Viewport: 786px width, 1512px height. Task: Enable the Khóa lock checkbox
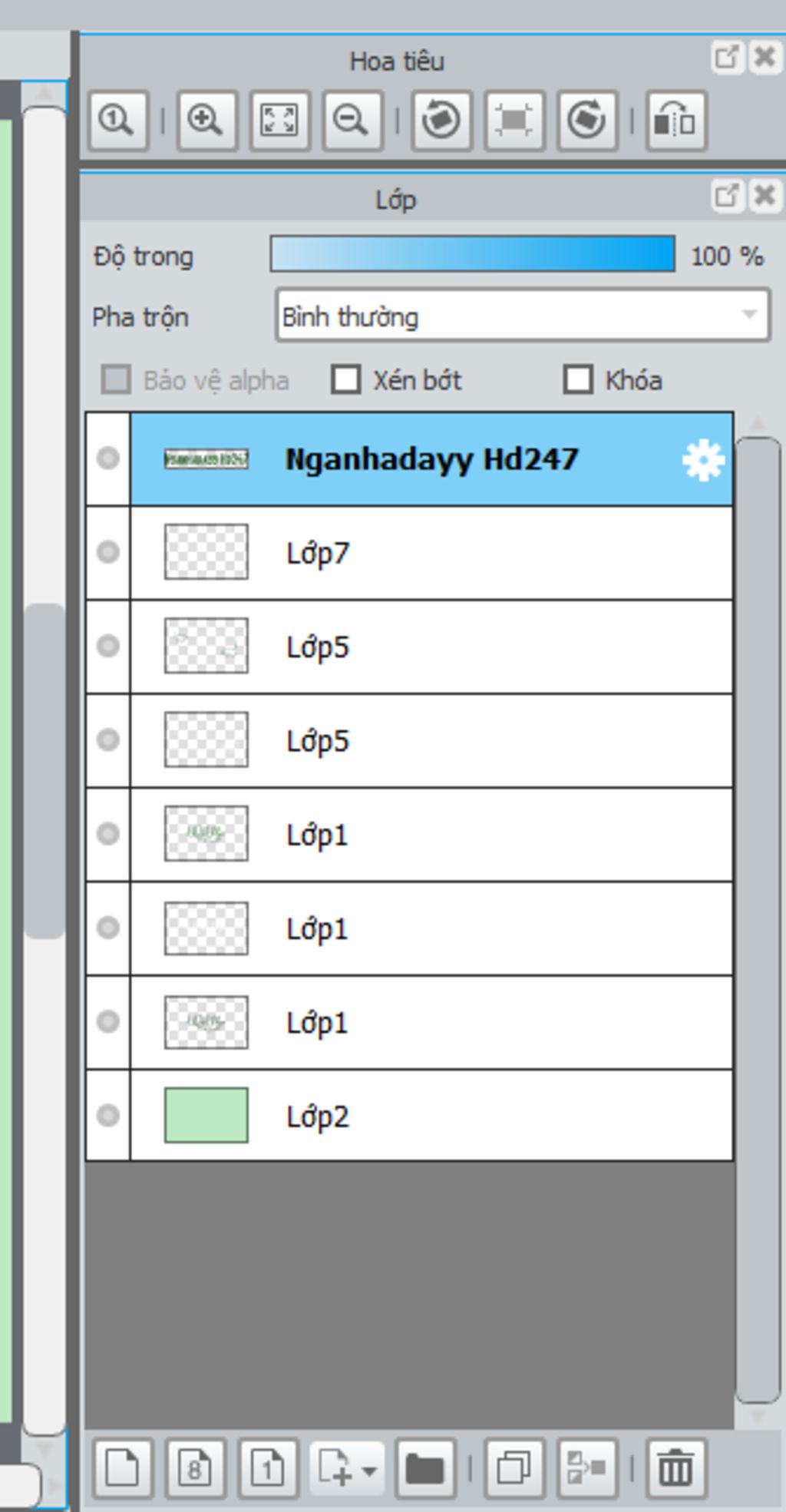point(578,379)
